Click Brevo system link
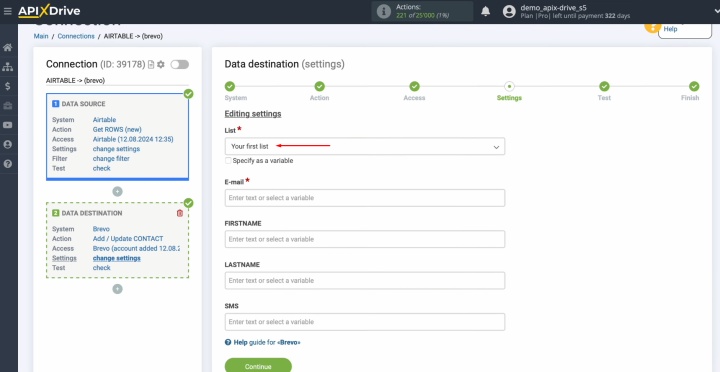The image size is (720, 372). coord(101,229)
